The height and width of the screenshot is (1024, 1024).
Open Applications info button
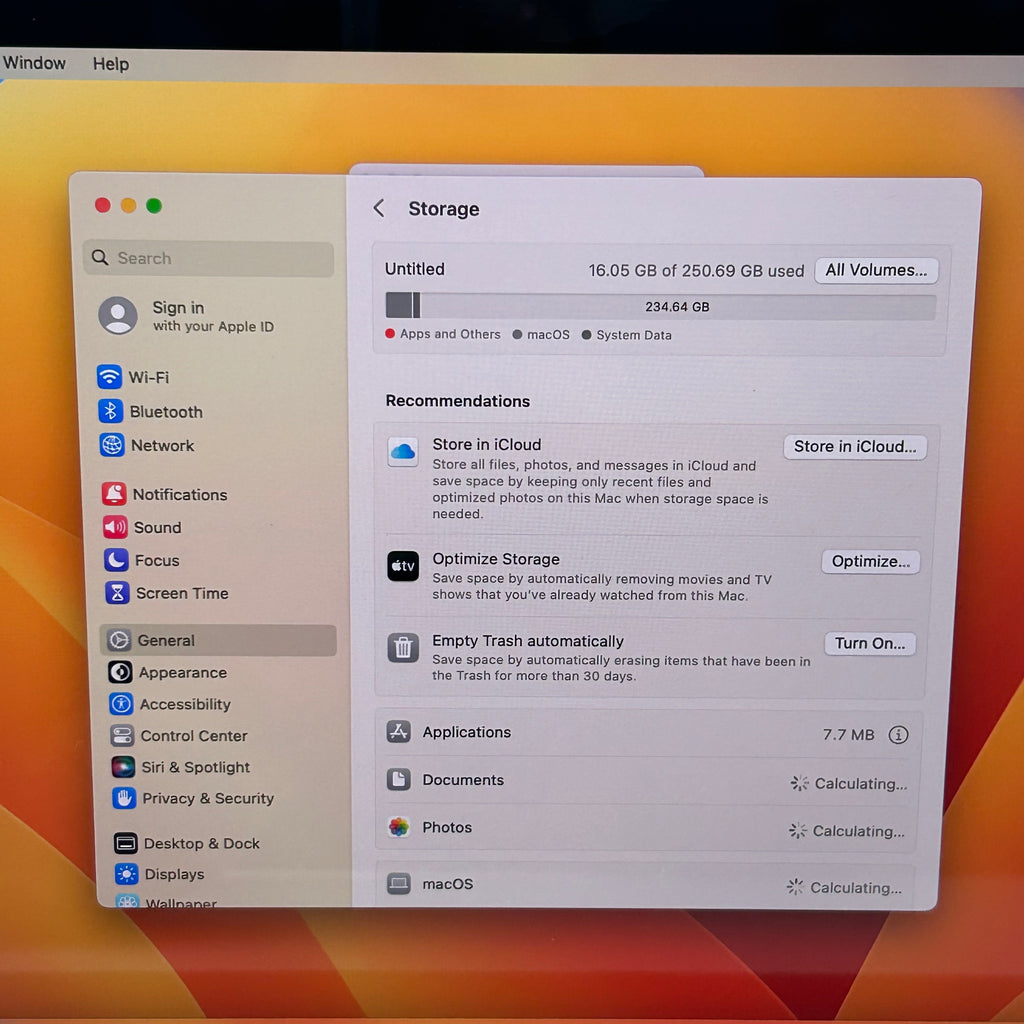(898, 735)
